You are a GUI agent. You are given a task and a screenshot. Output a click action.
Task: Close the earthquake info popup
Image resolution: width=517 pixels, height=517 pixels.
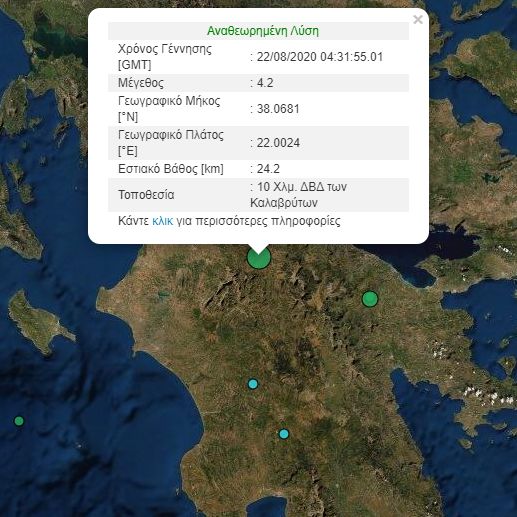coord(418,20)
